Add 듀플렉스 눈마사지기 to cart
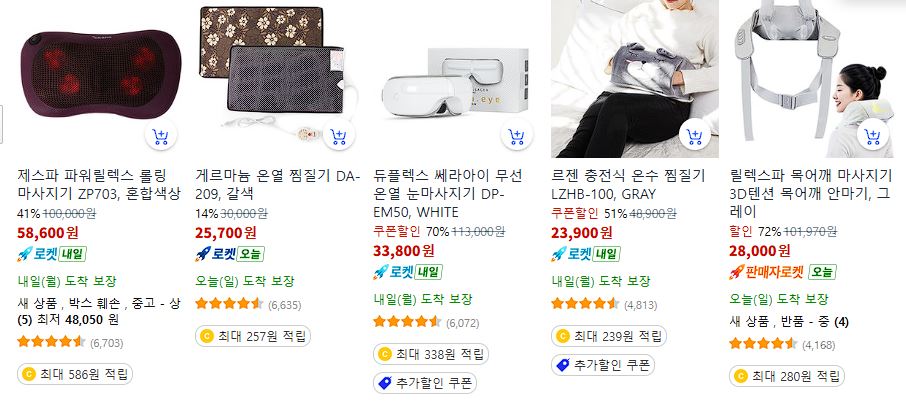Image resolution: width=906 pixels, height=415 pixels. (x=517, y=136)
